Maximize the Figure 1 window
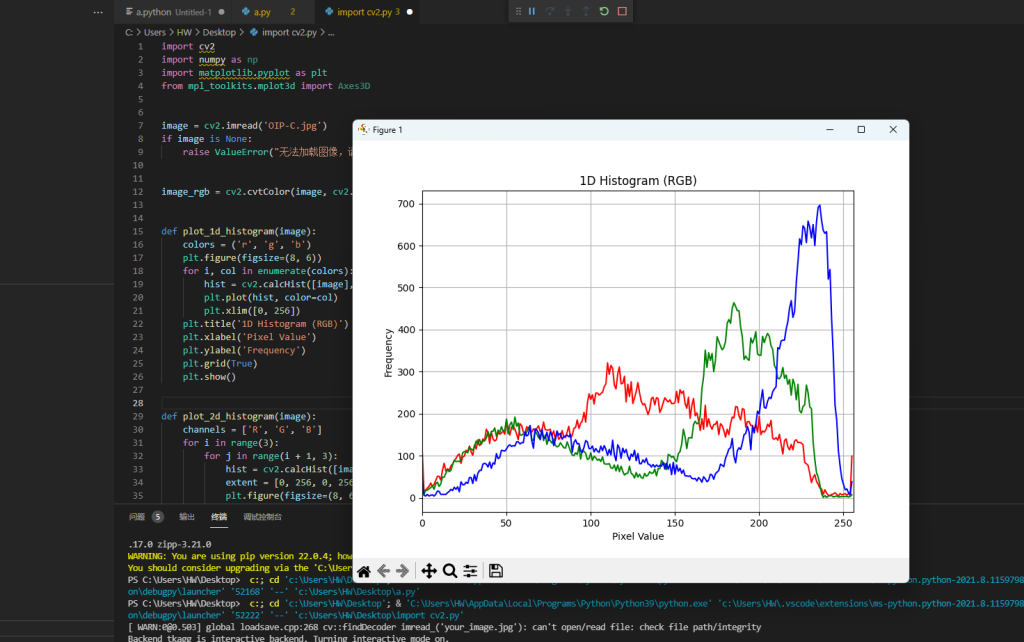The image size is (1024, 642). (861, 129)
